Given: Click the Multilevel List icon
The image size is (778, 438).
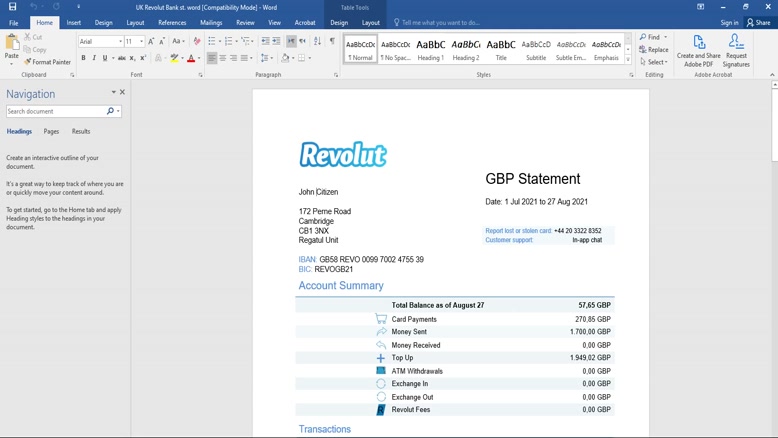Looking at the screenshot, I should [x=245, y=41].
